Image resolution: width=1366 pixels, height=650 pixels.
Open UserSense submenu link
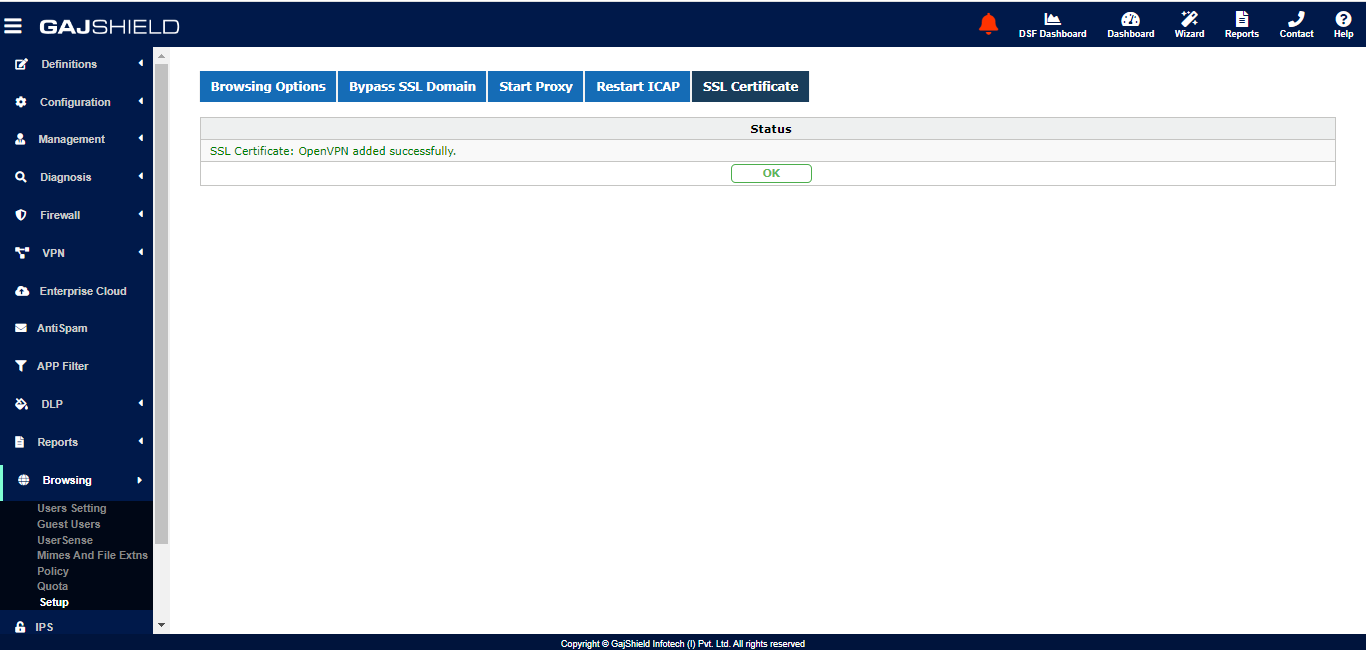coord(65,540)
